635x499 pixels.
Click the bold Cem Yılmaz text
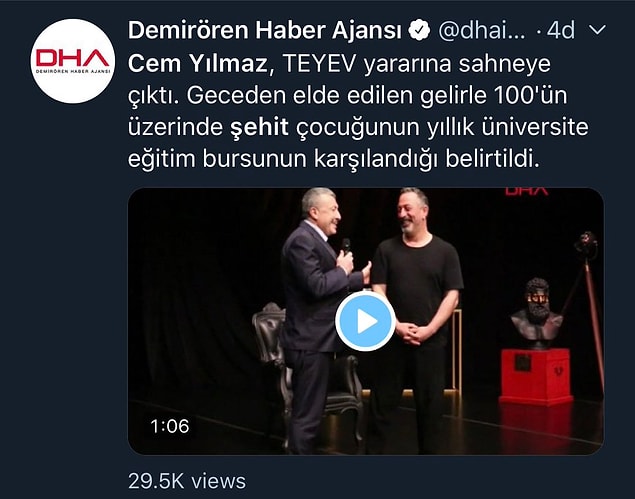pos(198,63)
